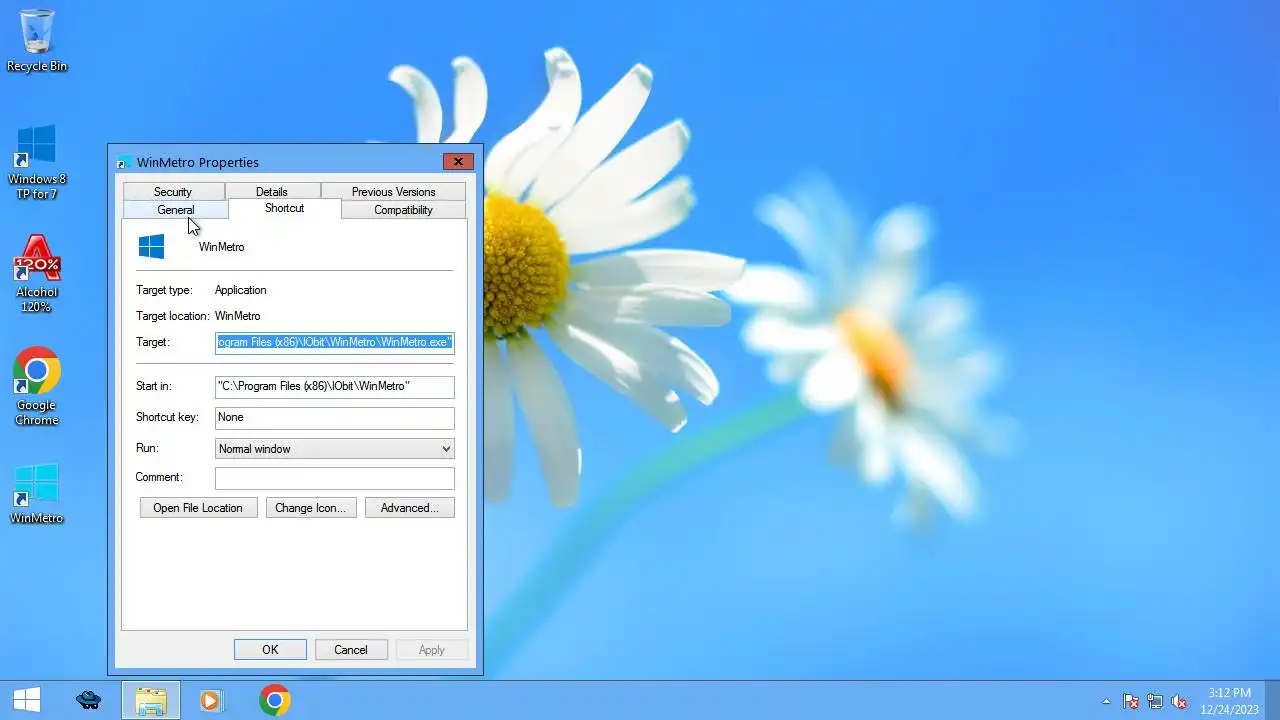Open File Explorer from the taskbar
Viewport: 1280px width, 720px height.
point(151,700)
